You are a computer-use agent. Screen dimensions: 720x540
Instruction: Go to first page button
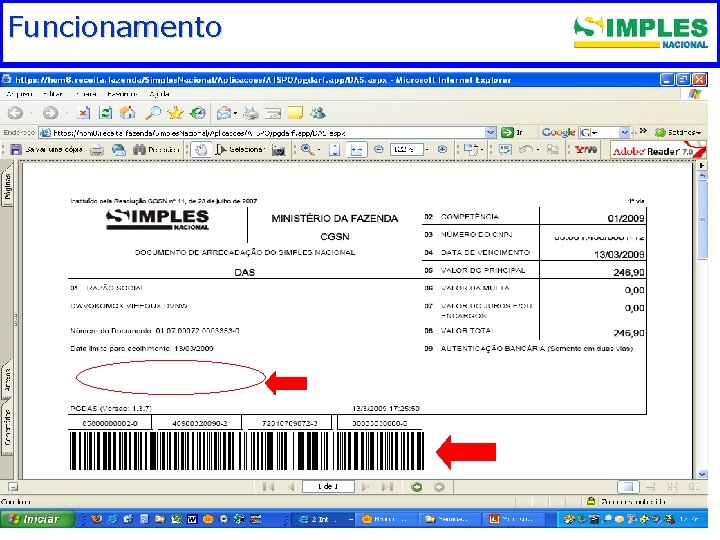(x=268, y=487)
